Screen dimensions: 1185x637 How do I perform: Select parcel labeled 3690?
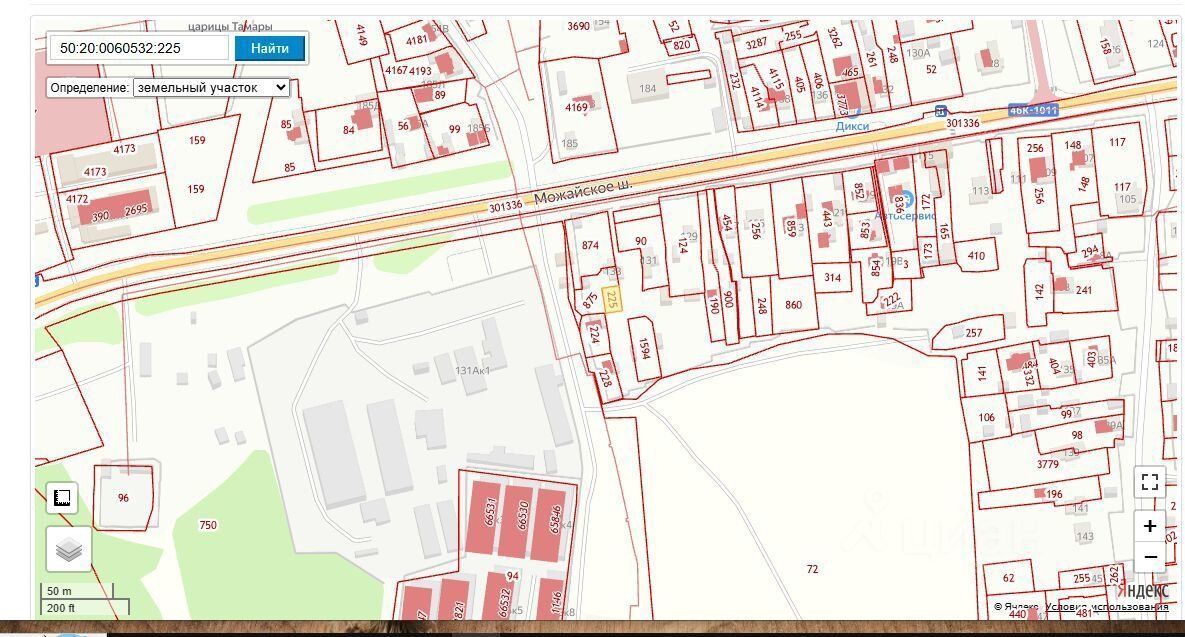point(578,26)
